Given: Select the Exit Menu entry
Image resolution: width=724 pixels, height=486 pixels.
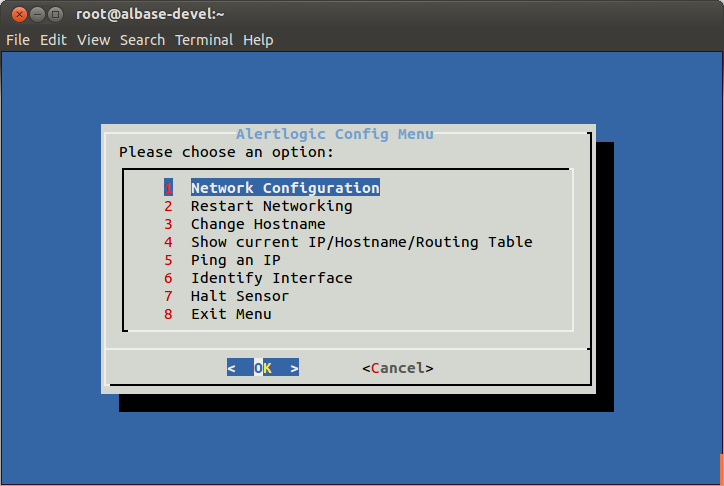Looking at the screenshot, I should 231,314.
